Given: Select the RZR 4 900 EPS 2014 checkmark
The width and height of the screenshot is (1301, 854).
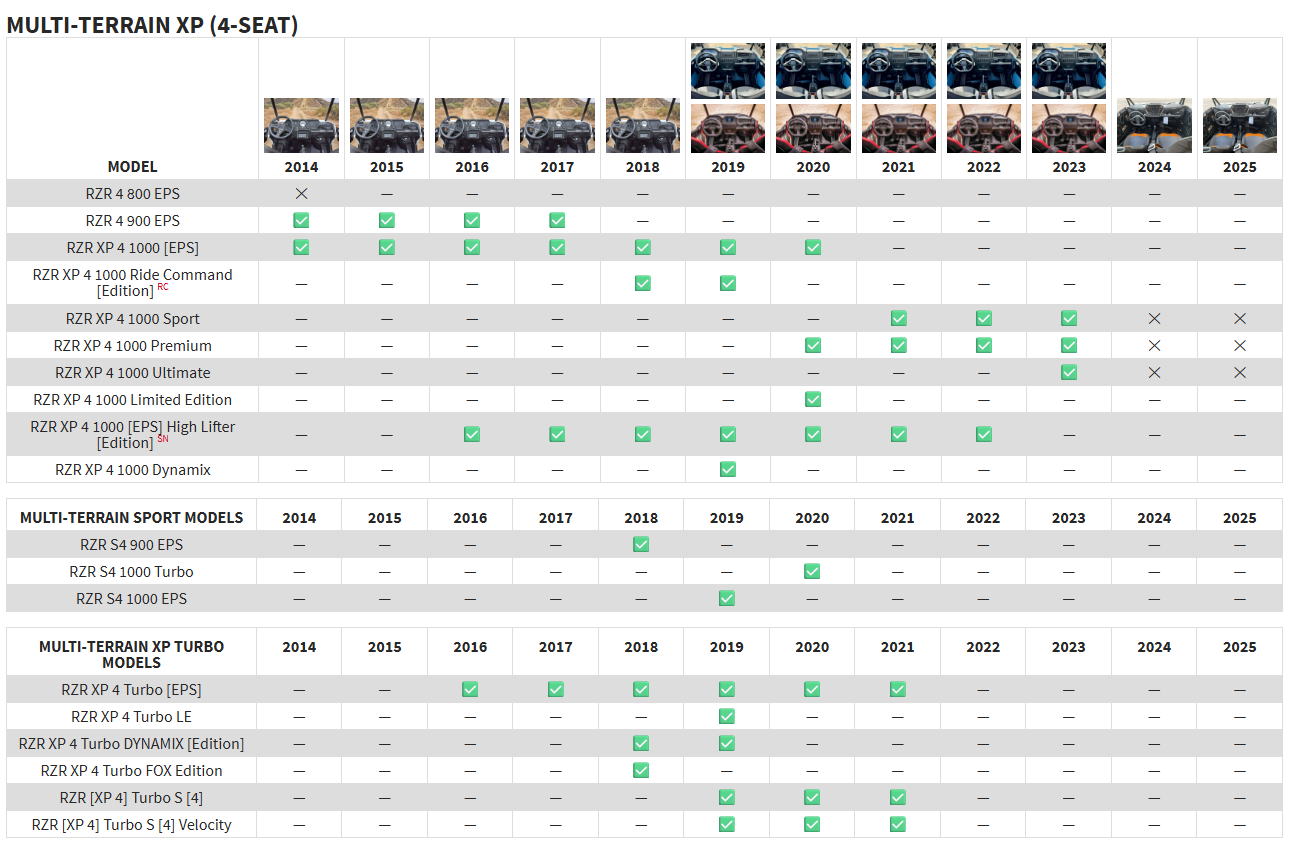Looking at the screenshot, I should [x=301, y=220].
